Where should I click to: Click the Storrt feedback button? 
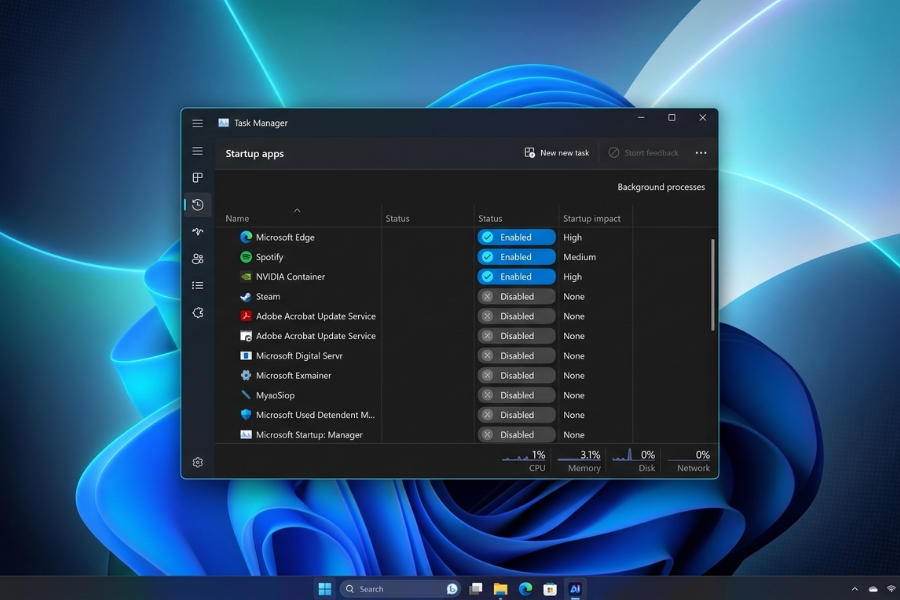643,153
